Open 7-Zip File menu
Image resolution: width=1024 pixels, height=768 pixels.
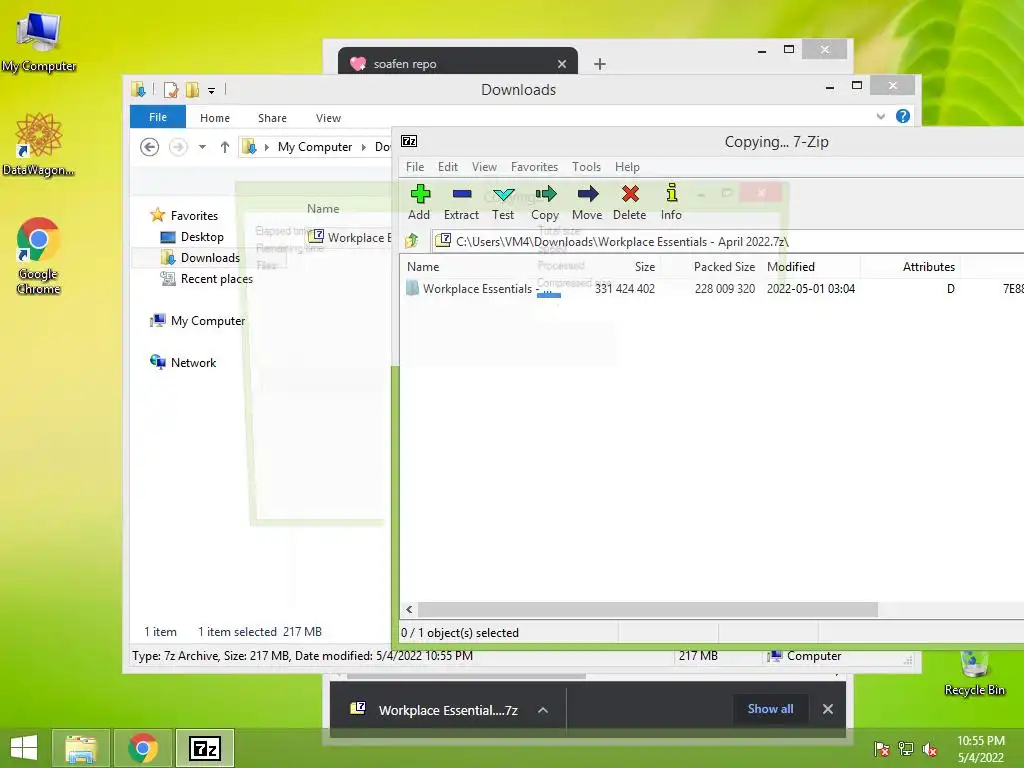click(x=415, y=167)
